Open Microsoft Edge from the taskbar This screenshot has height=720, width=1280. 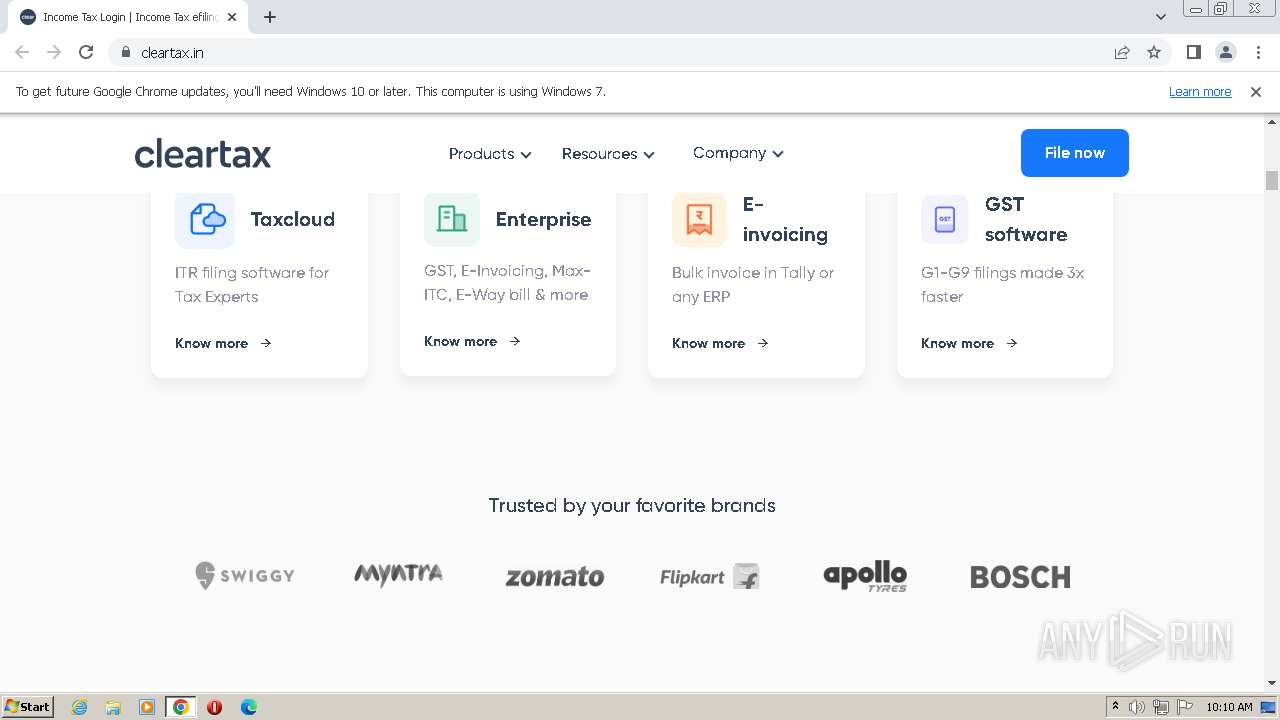point(248,707)
